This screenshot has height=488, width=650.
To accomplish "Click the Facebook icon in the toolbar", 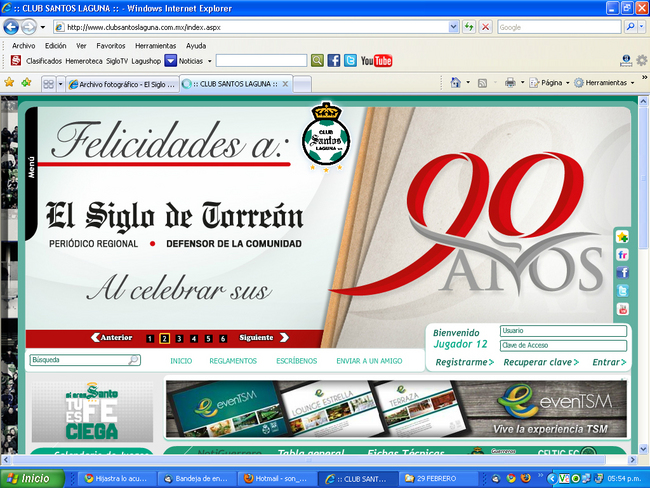I will click(334, 61).
